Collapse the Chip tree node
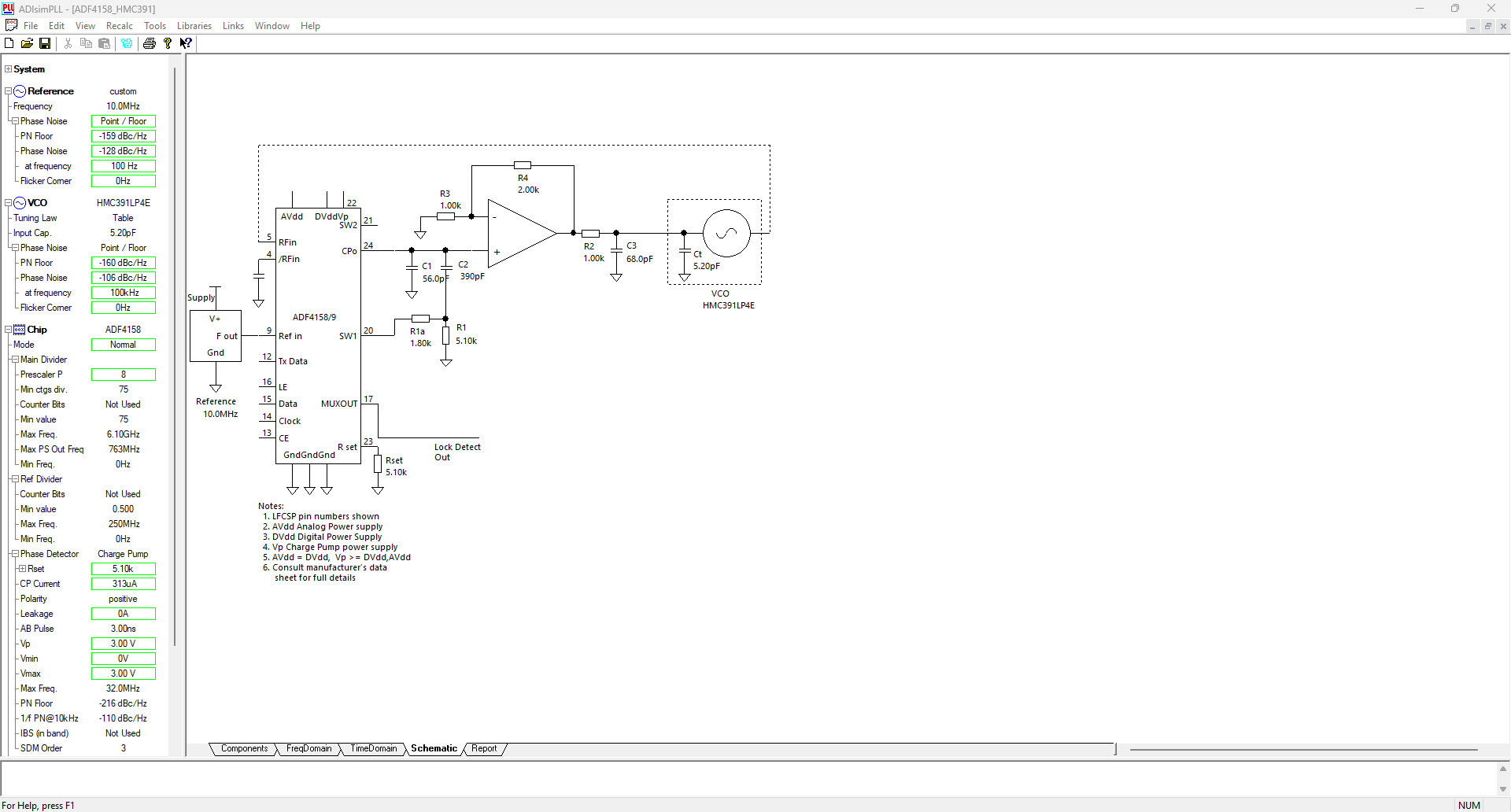This screenshot has width=1511, height=812. coord(8,330)
